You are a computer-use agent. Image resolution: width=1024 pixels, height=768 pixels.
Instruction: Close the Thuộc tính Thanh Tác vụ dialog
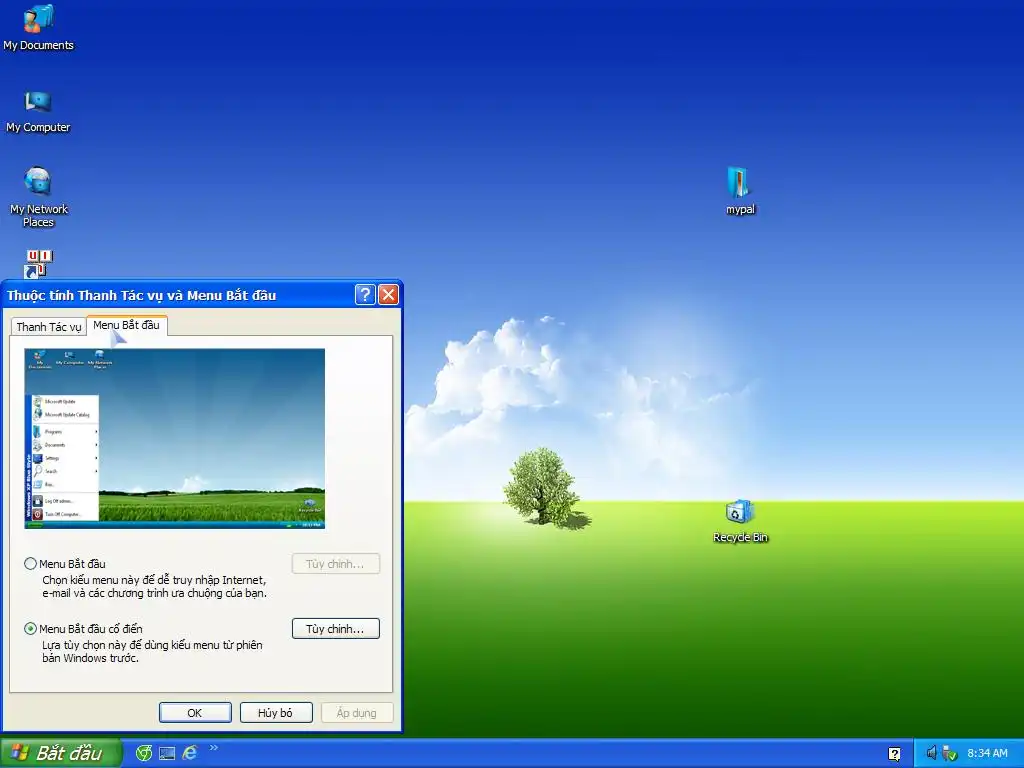(389, 295)
